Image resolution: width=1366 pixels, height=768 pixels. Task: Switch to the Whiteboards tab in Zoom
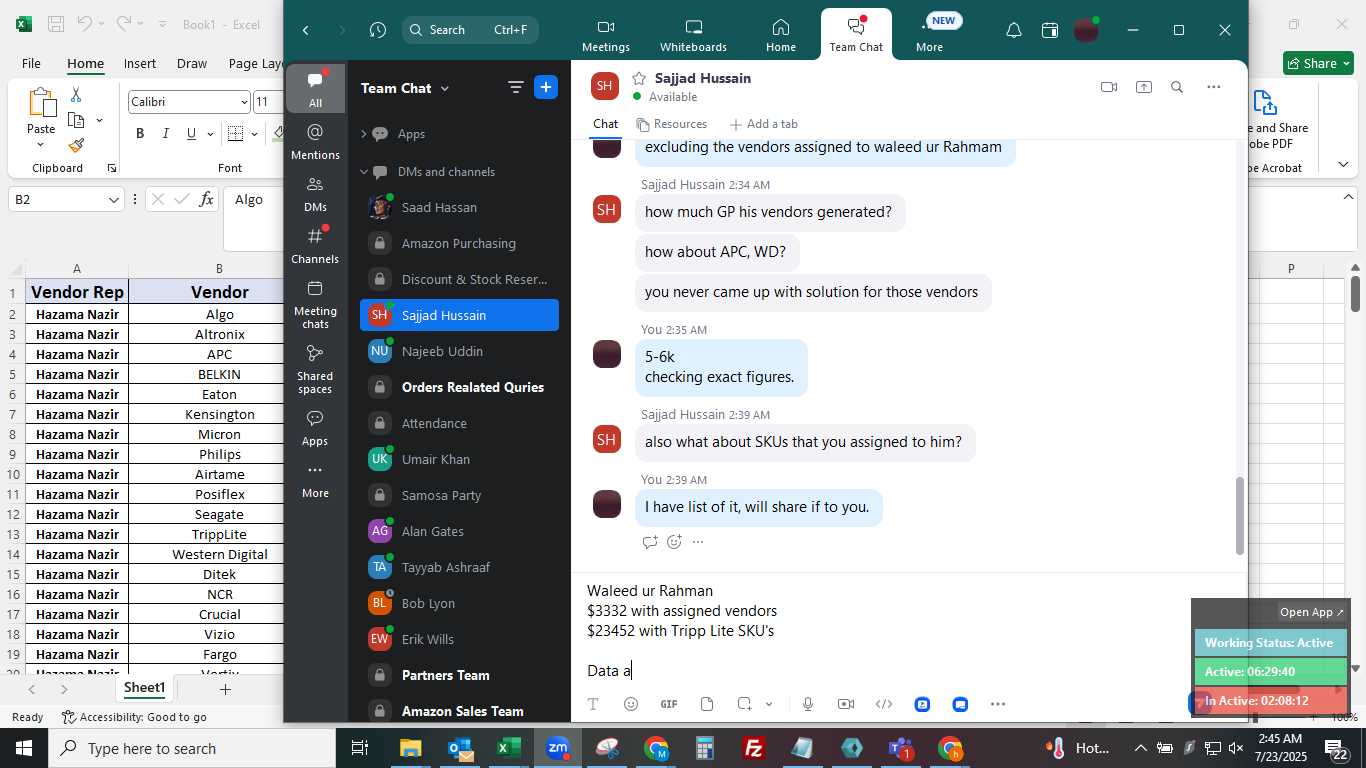tap(693, 35)
